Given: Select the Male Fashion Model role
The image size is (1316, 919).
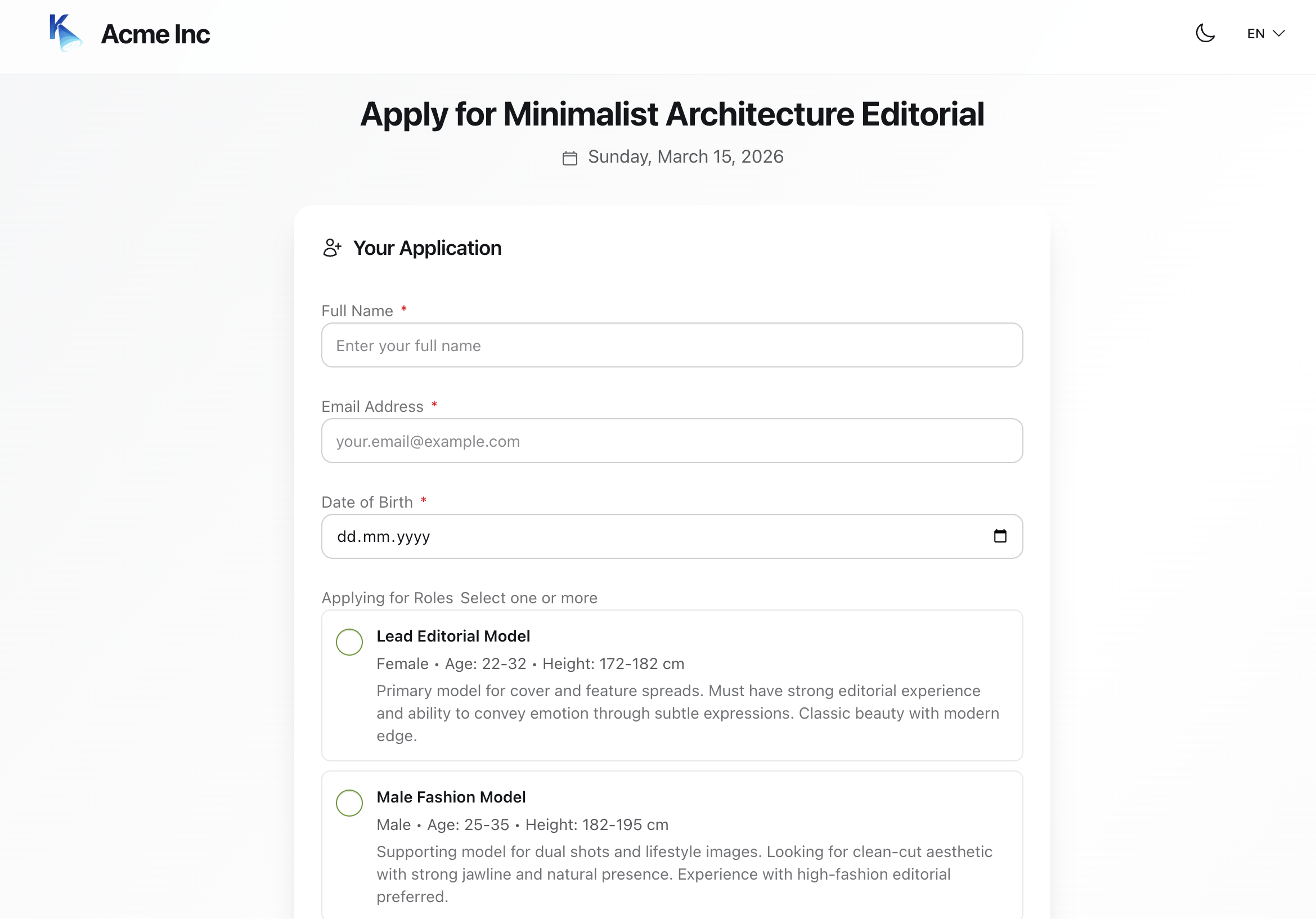Looking at the screenshot, I should (x=349, y=803).
